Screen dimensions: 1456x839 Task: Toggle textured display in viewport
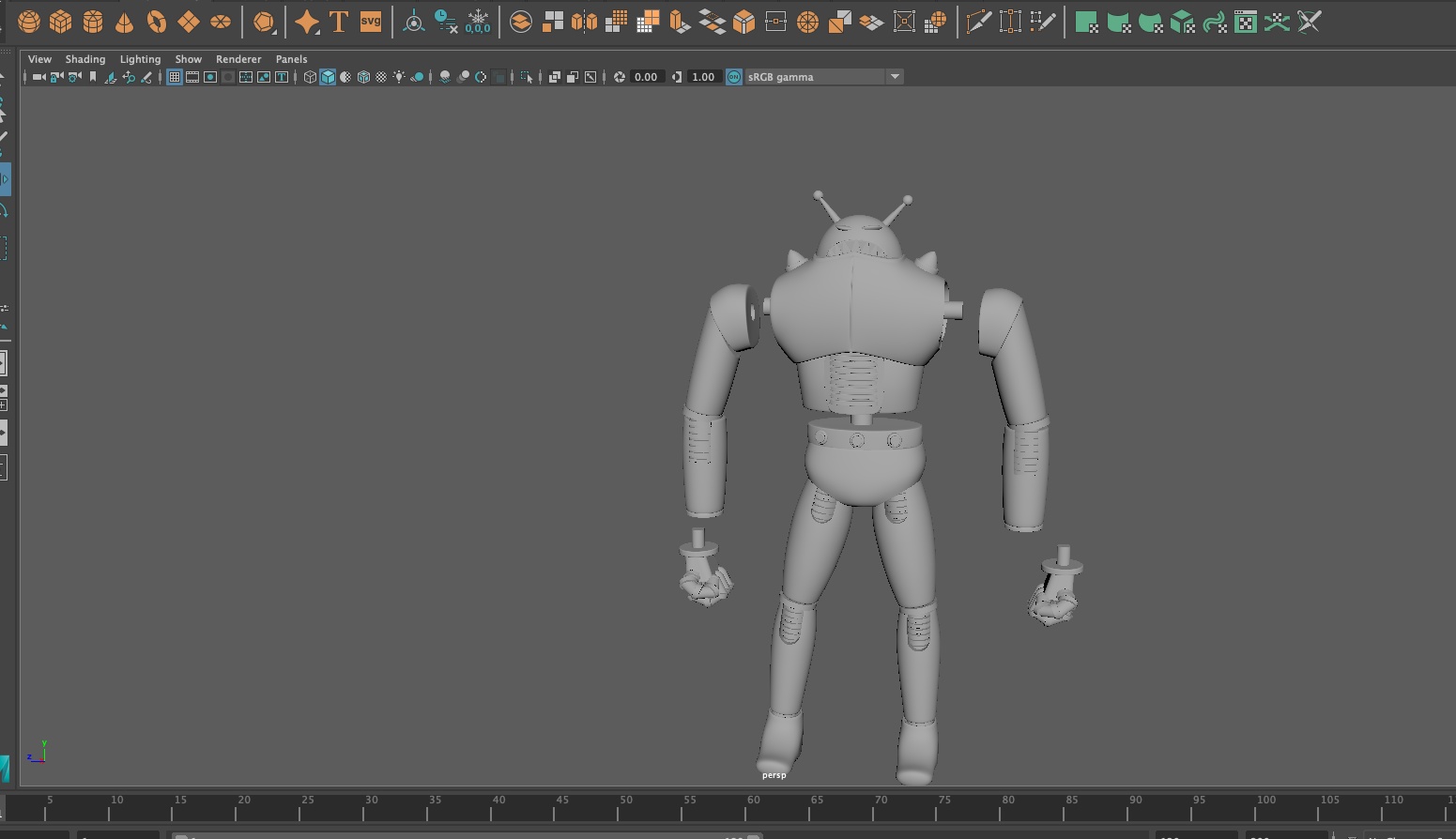pyautogui.click(x=381, y=77)
